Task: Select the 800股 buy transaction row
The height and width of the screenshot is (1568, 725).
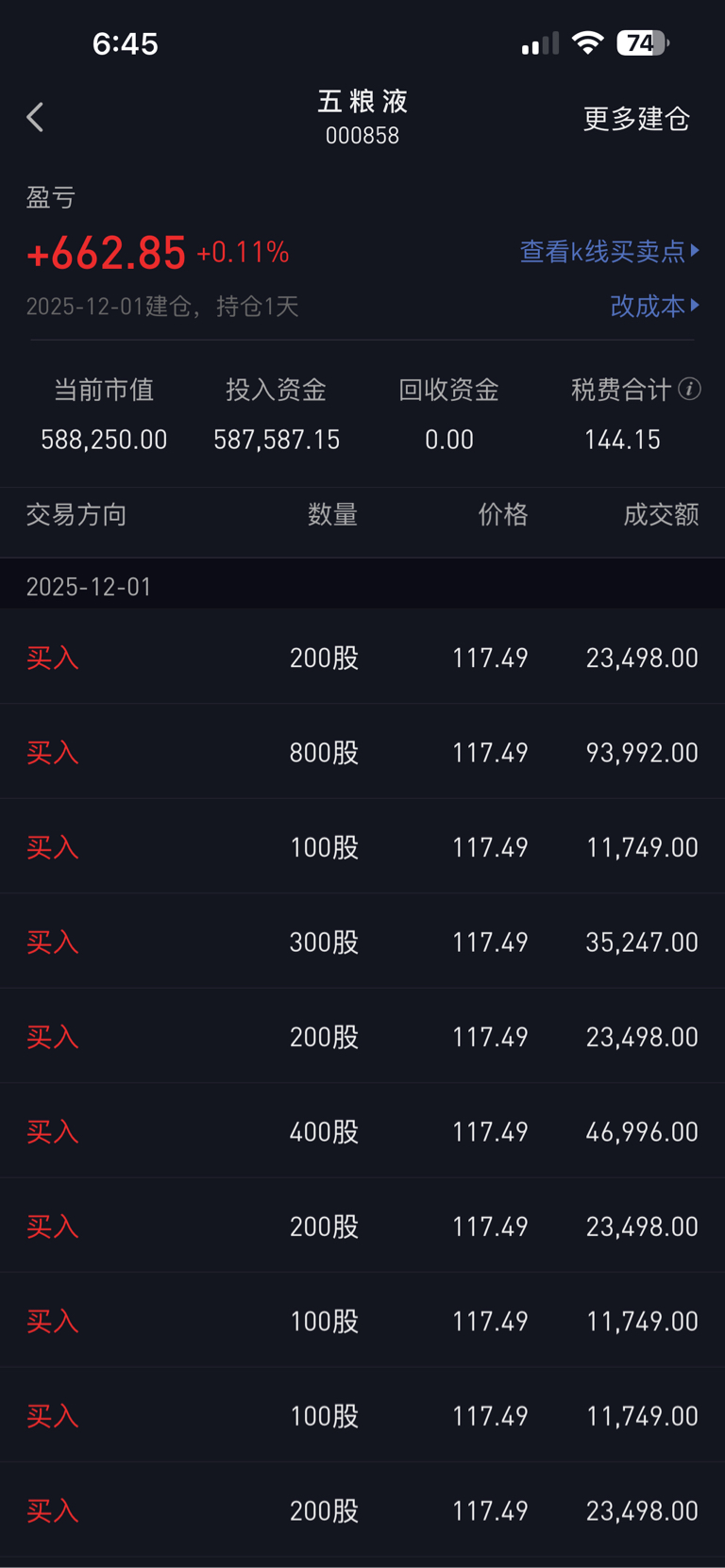Action: (362, 752)
